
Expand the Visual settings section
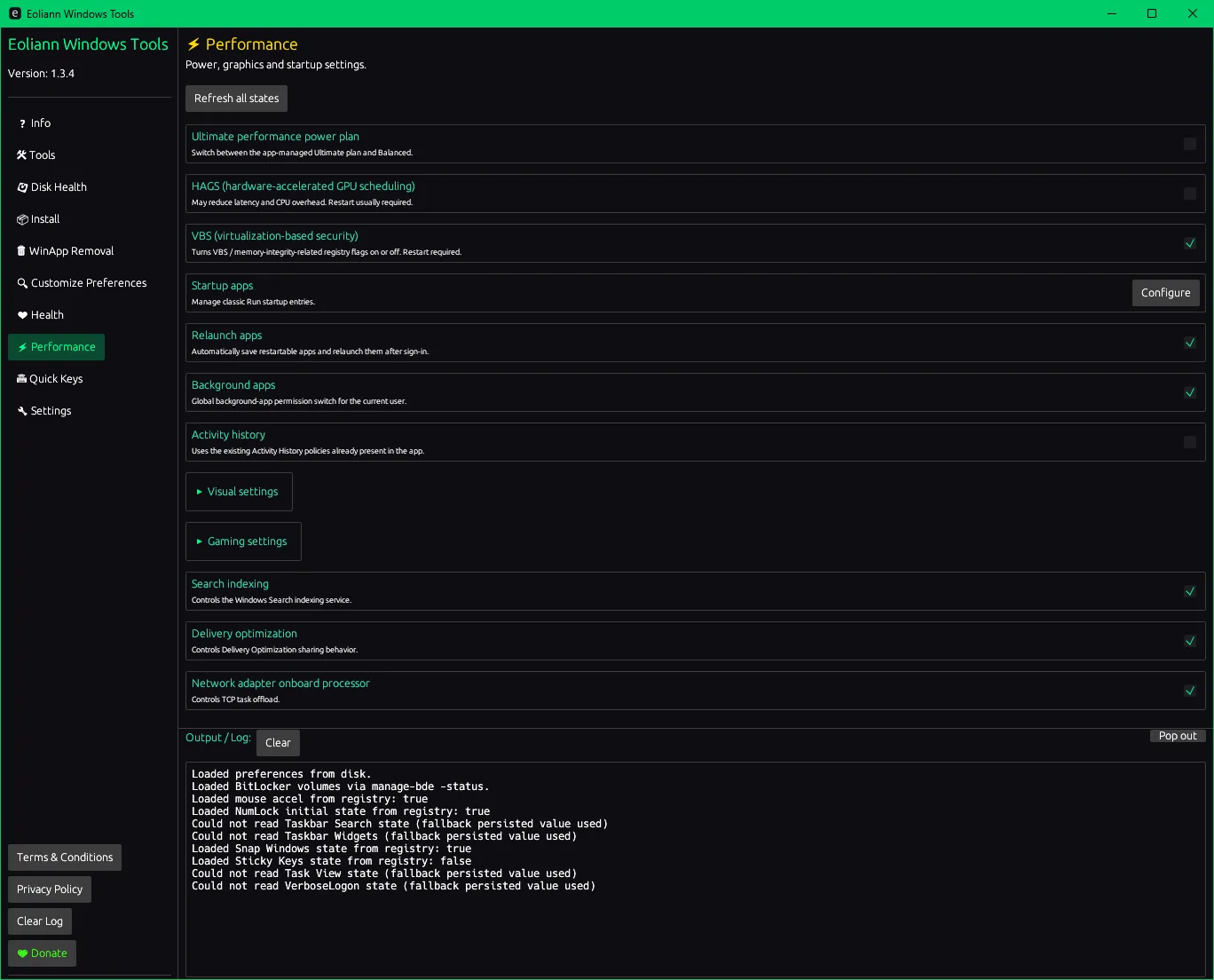click(x=238, y=492)
